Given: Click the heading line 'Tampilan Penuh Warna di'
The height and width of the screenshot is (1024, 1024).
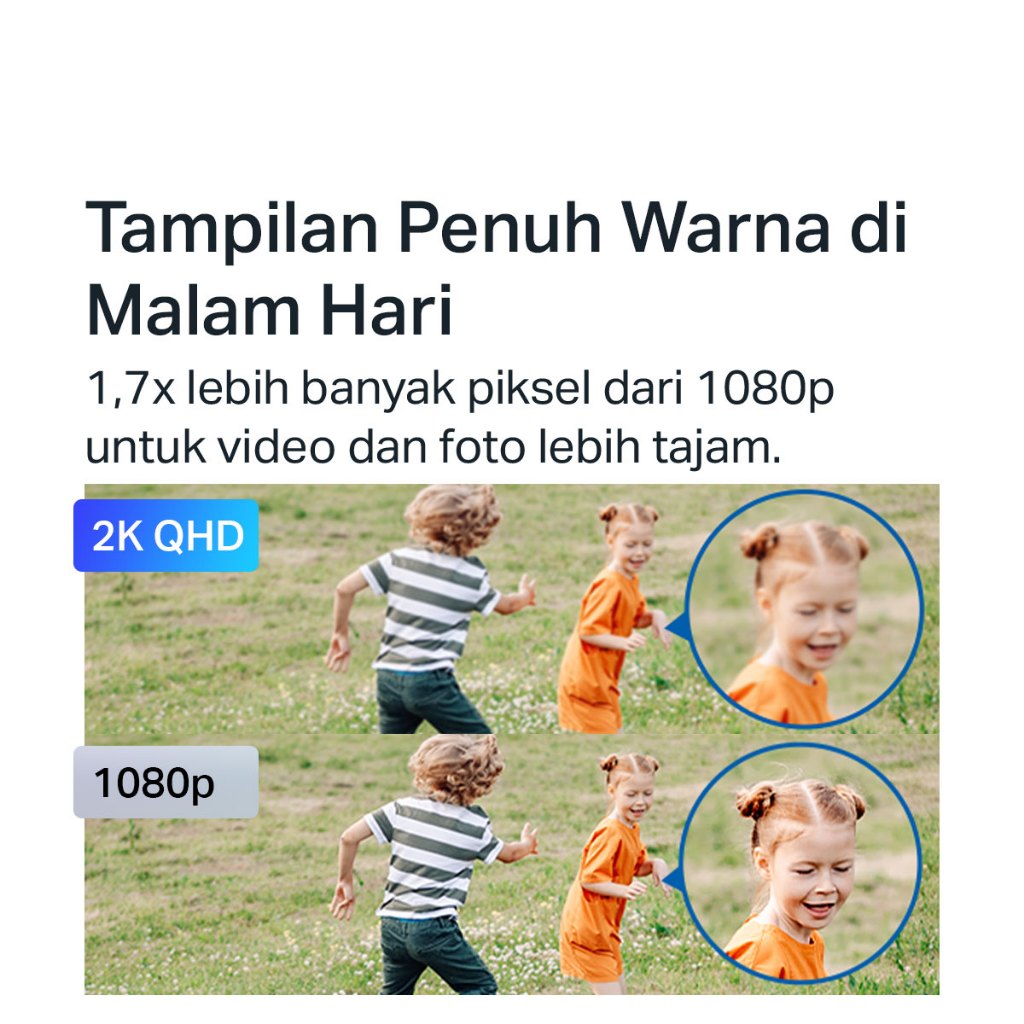Looking at the screenshot, I should pos(496,229).
